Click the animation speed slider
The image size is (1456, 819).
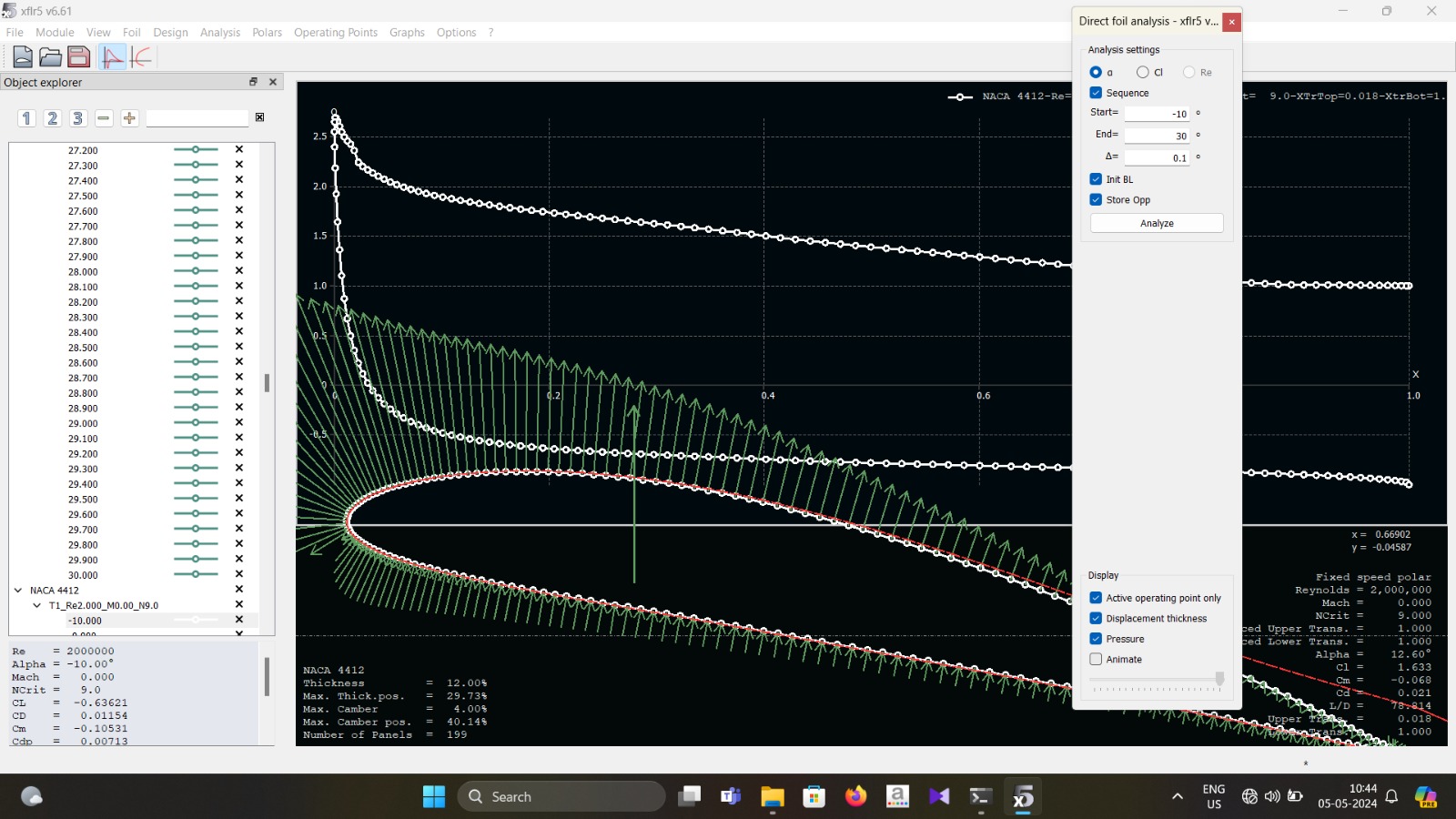point(1156,680)
